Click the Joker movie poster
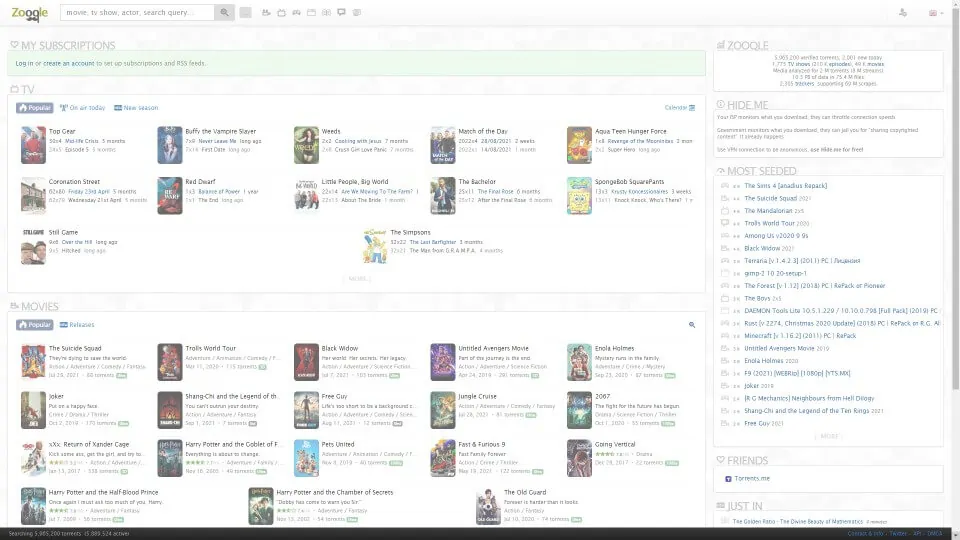This screenshot has width=960, height=540. pos(33,410)
